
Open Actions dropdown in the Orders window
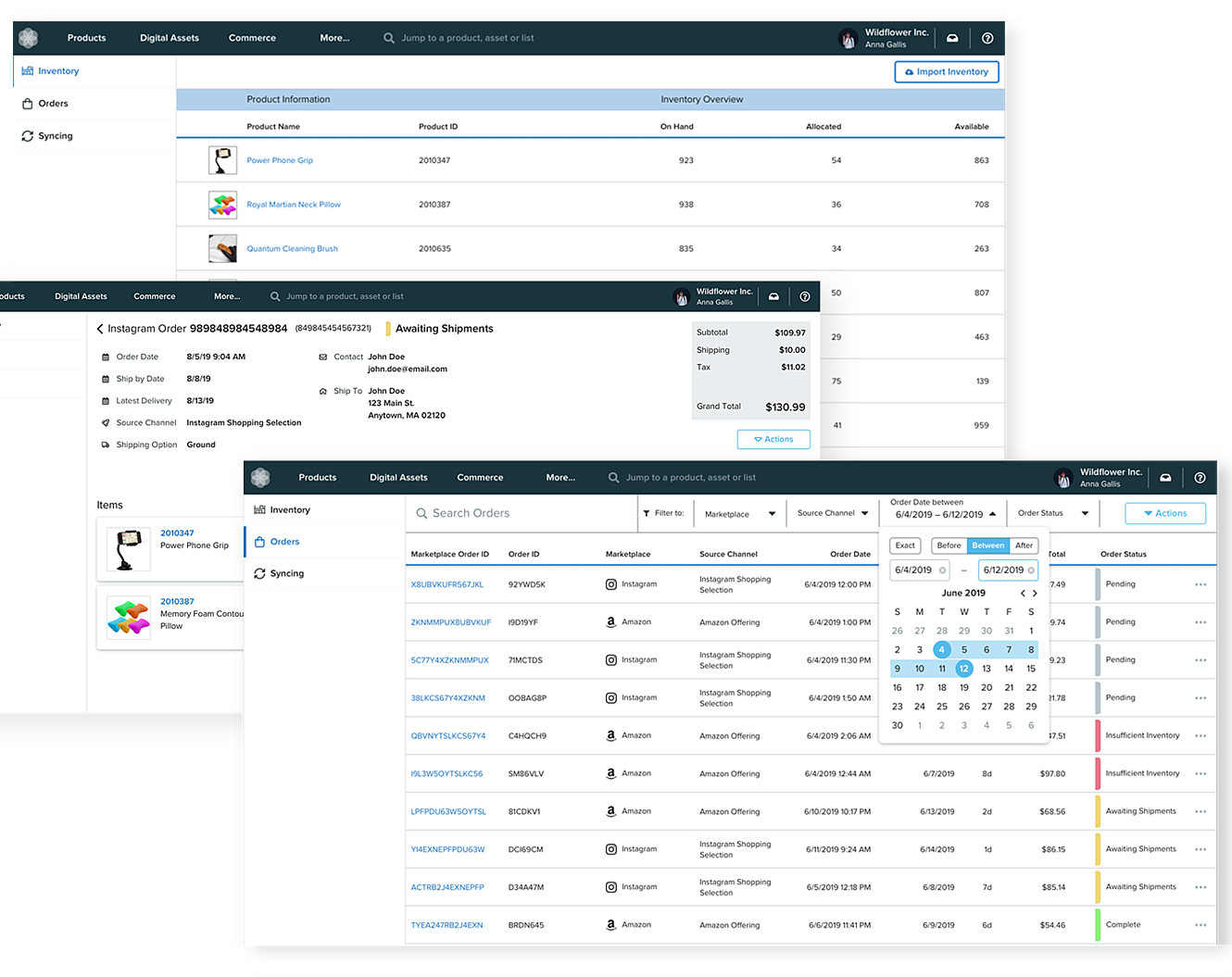point(1165,513)
